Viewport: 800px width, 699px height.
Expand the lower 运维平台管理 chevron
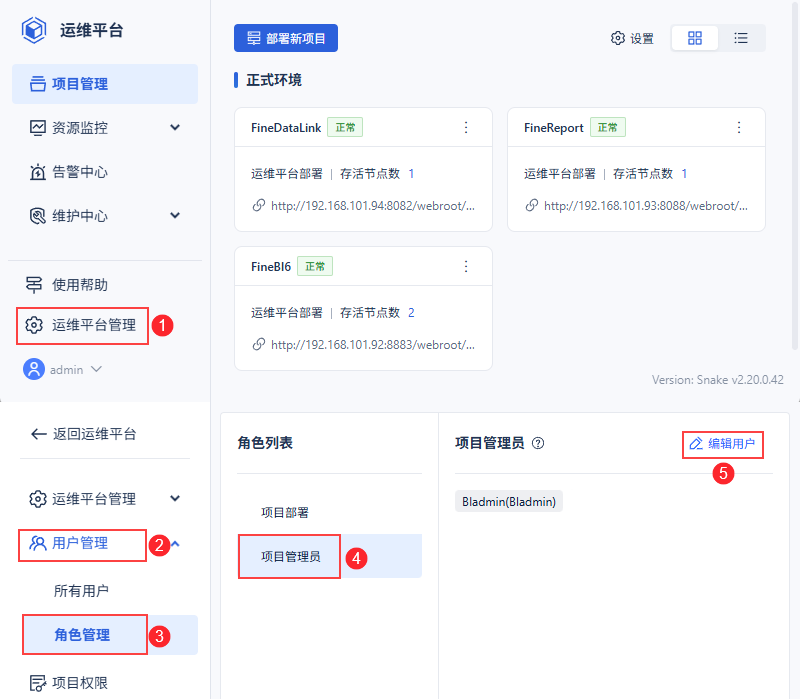click(175, 498)
